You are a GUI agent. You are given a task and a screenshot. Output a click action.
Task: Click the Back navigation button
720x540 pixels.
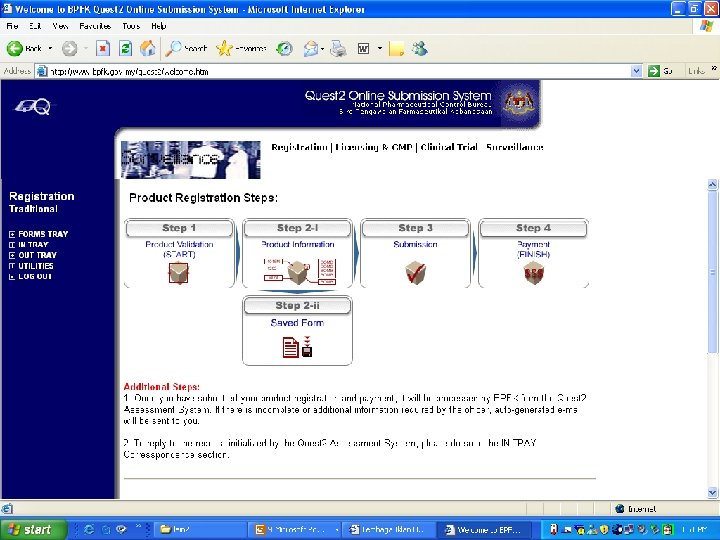24,48
